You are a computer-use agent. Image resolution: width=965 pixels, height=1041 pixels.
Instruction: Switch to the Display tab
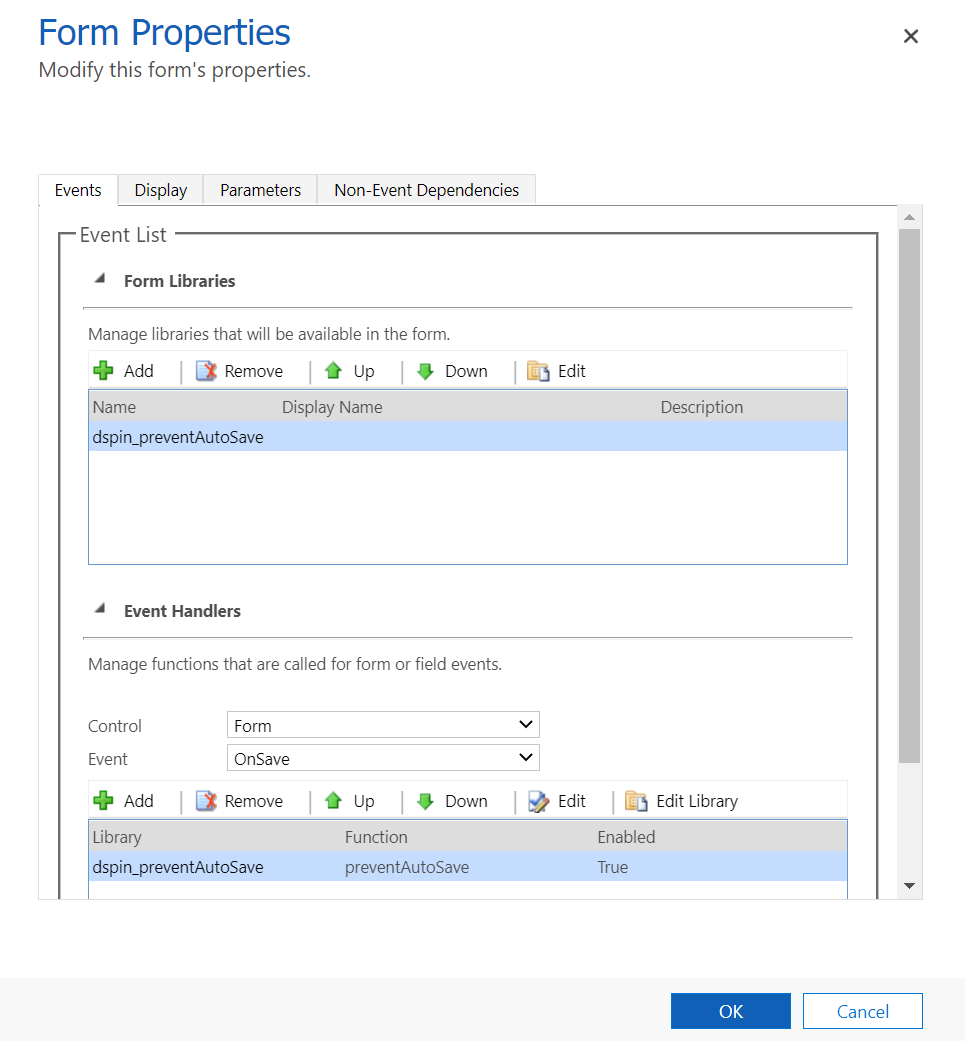click(x=161, y=190)
